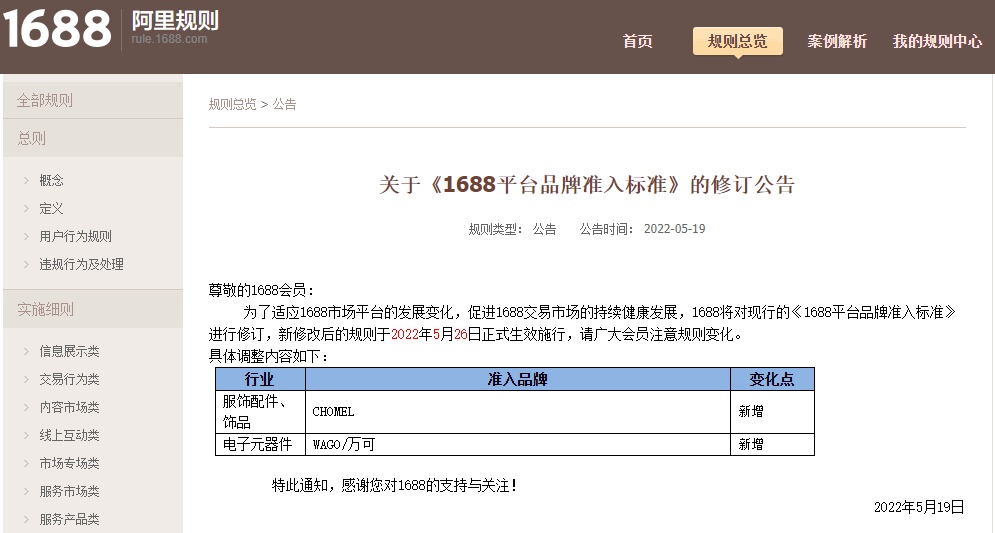The height and width of the screenshot is (533, 995).
Task: Click the arrow beside 线上互动类
Action: pyautogui.click(x=27, y=435)
